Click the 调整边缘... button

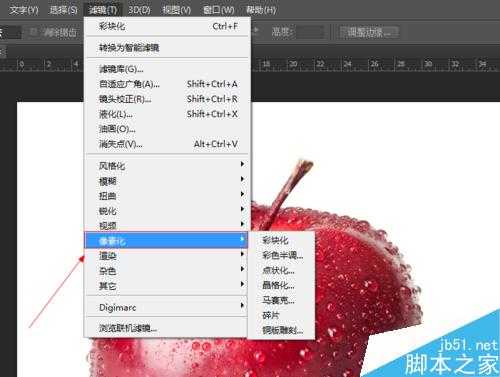point(369,32)
